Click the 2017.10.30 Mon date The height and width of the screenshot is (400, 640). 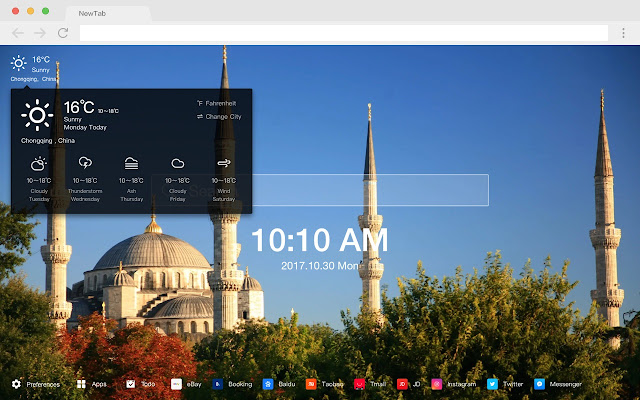pos(320,266)
